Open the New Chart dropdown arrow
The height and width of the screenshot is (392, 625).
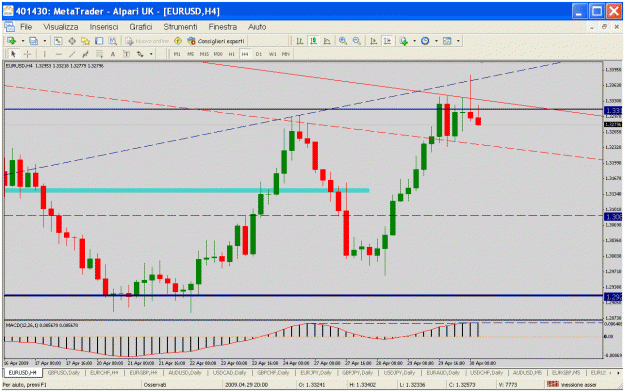[23, 41]
